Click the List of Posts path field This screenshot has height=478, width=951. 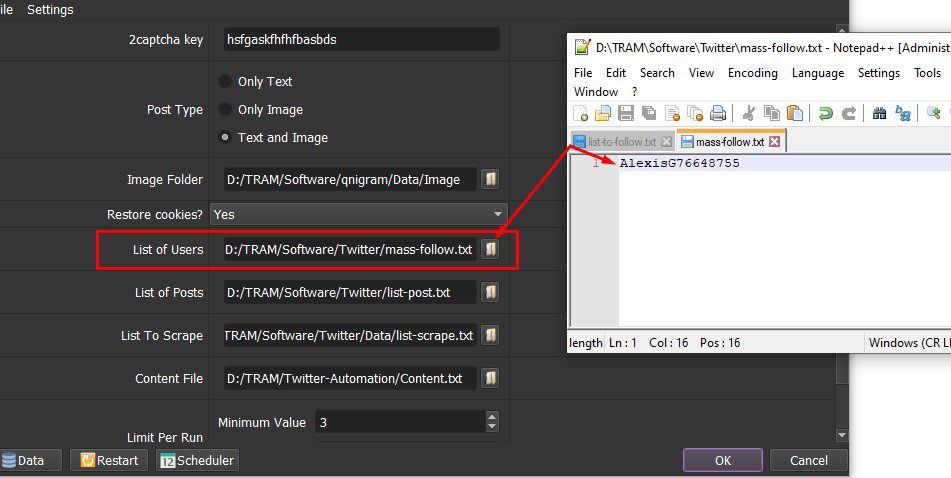click(351, 292)
